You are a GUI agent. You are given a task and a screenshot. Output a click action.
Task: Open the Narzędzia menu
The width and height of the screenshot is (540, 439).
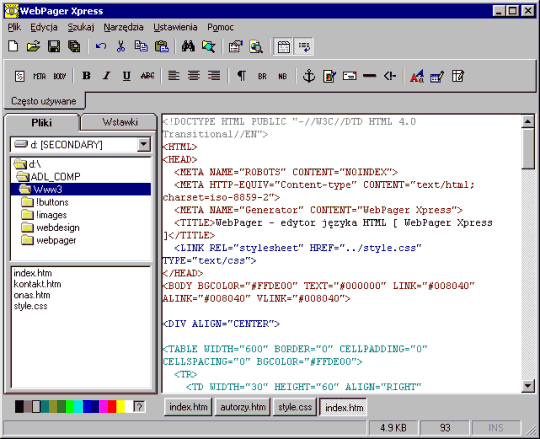pos(124,27)
